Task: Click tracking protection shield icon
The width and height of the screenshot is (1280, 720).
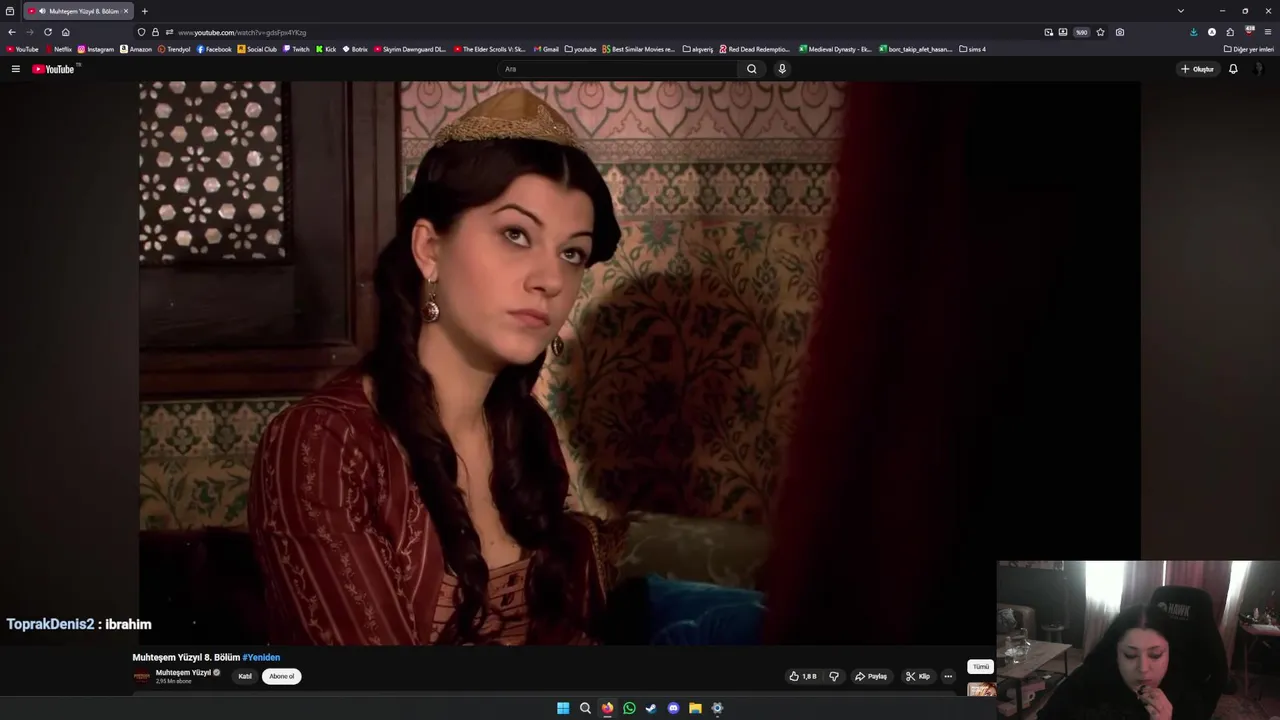Action: (141, 32)
